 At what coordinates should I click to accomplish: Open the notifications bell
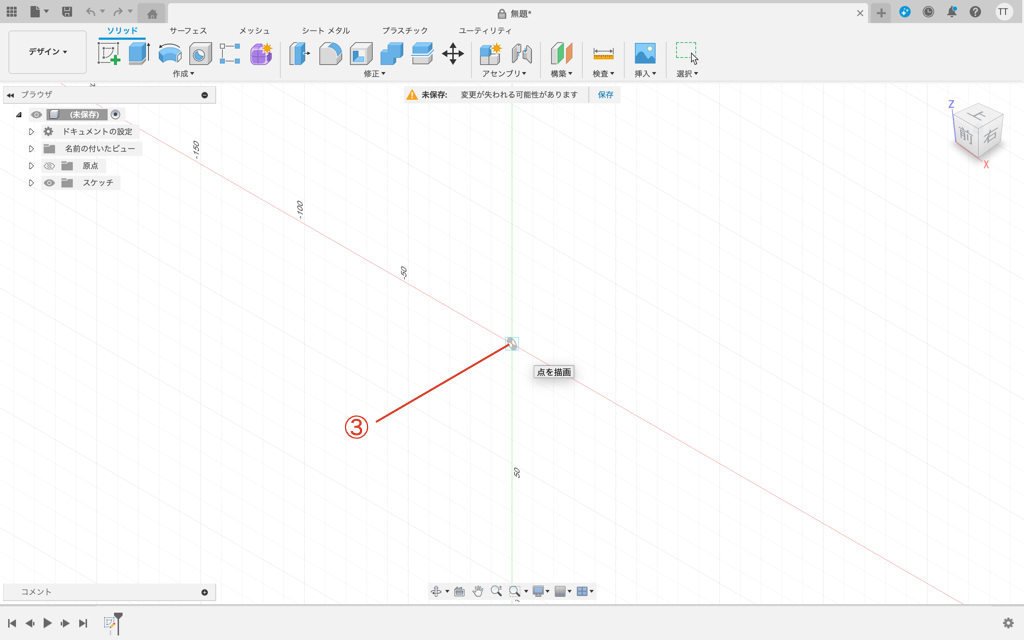coord(952,12)
